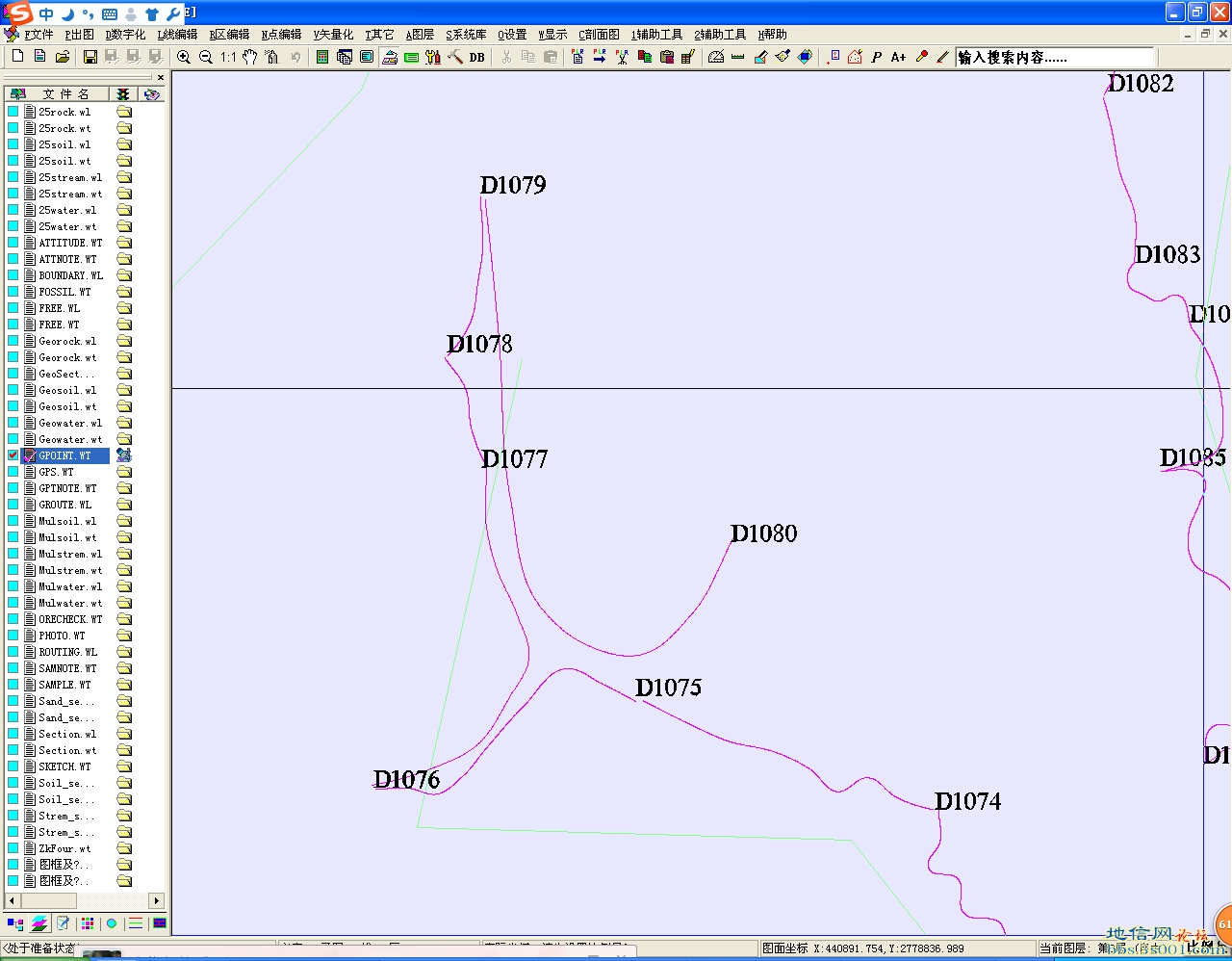Viewport: 1232px width, 961px height.
Task: Click the green ruler icon
Action: [738, 57]
